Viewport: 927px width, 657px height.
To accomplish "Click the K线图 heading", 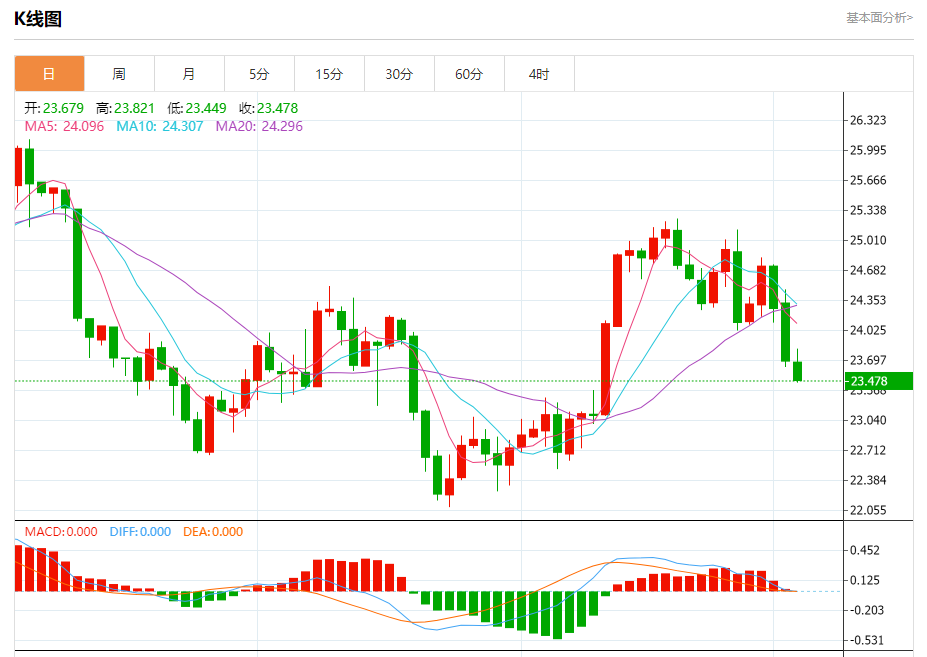I will pos(38,19).
